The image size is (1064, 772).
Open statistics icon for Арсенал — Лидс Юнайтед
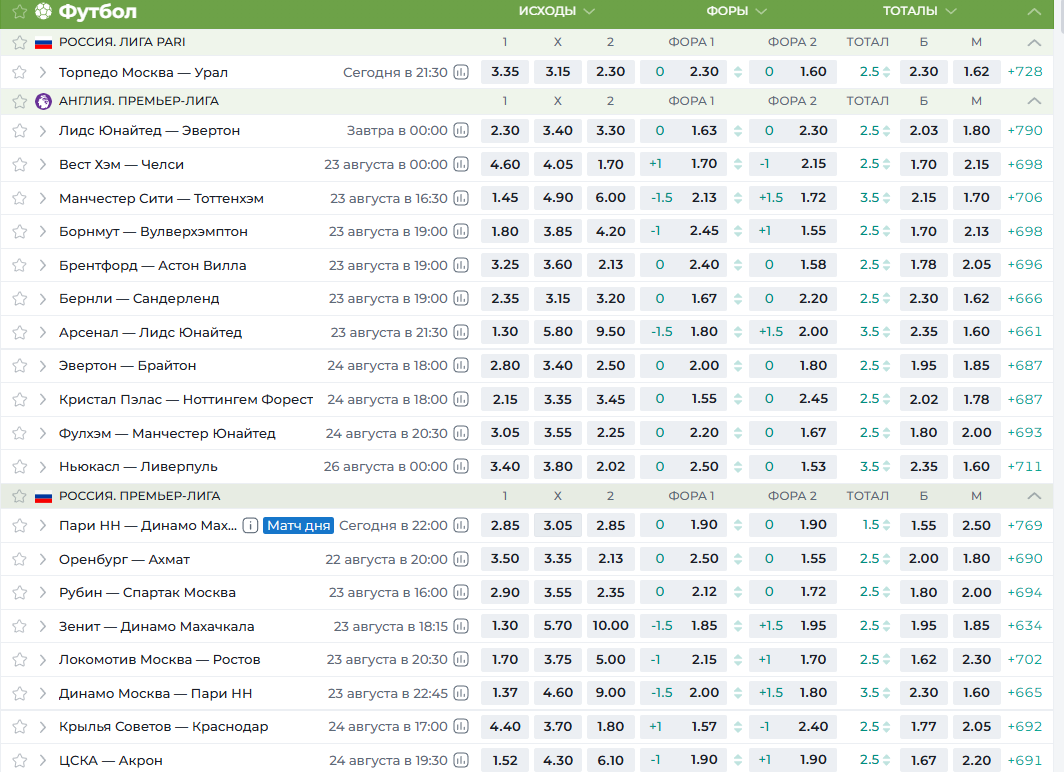(461, 332)
